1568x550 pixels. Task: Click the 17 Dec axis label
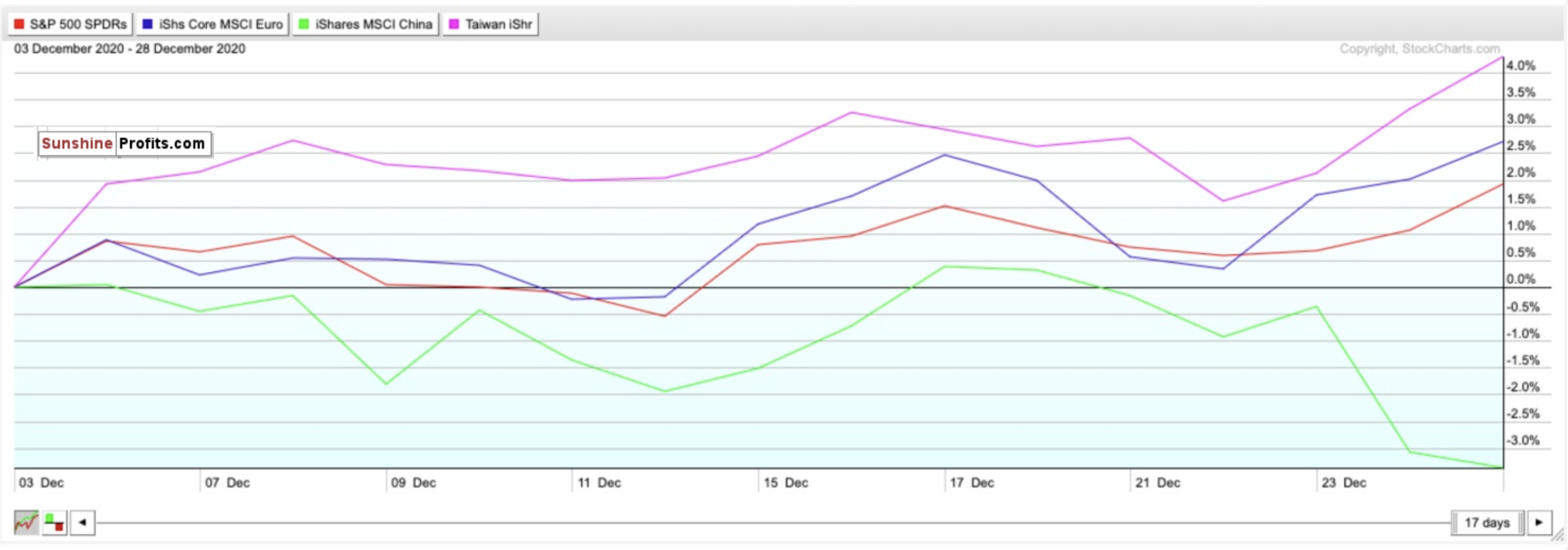[x=972, y=483]
